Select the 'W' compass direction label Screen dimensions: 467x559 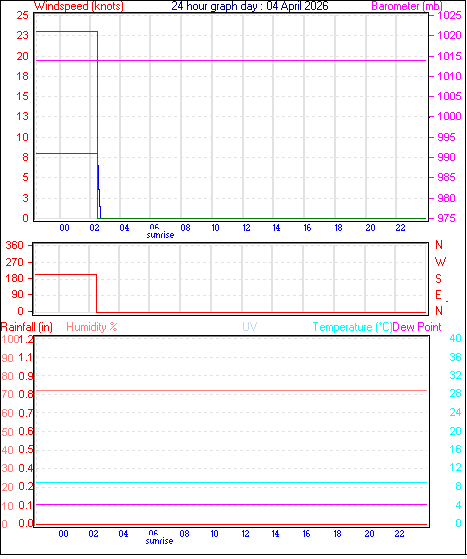(x=440, y=262)
